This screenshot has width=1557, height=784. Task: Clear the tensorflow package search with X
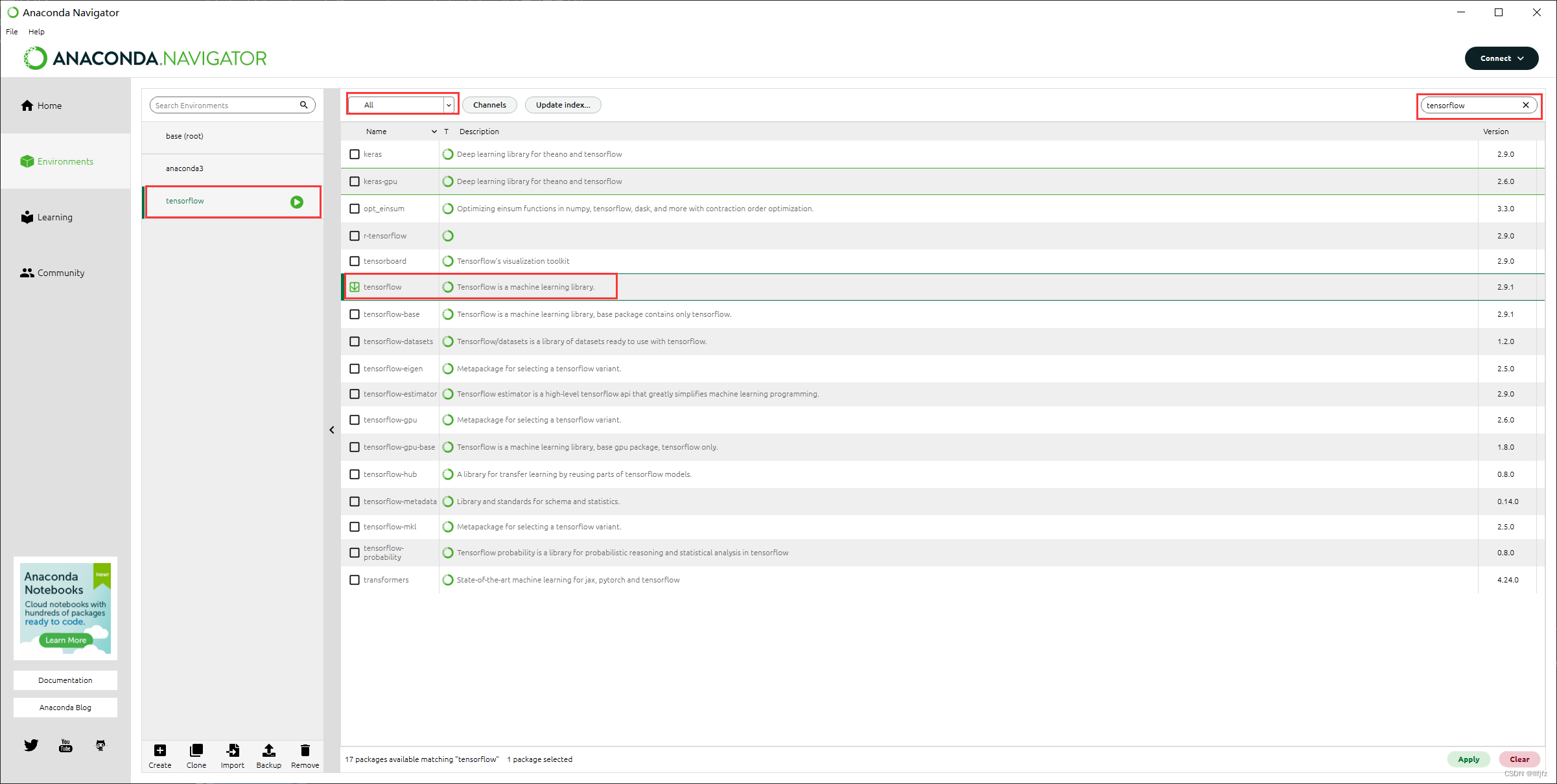(1526, 105)
